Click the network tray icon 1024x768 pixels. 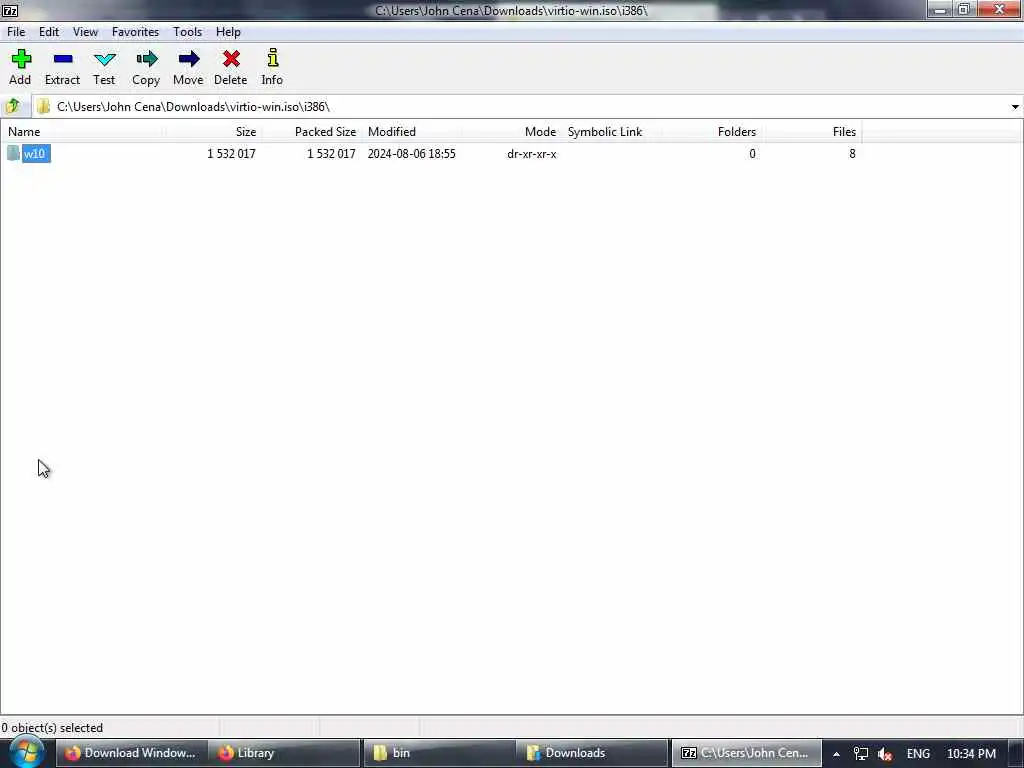(861, 754)
